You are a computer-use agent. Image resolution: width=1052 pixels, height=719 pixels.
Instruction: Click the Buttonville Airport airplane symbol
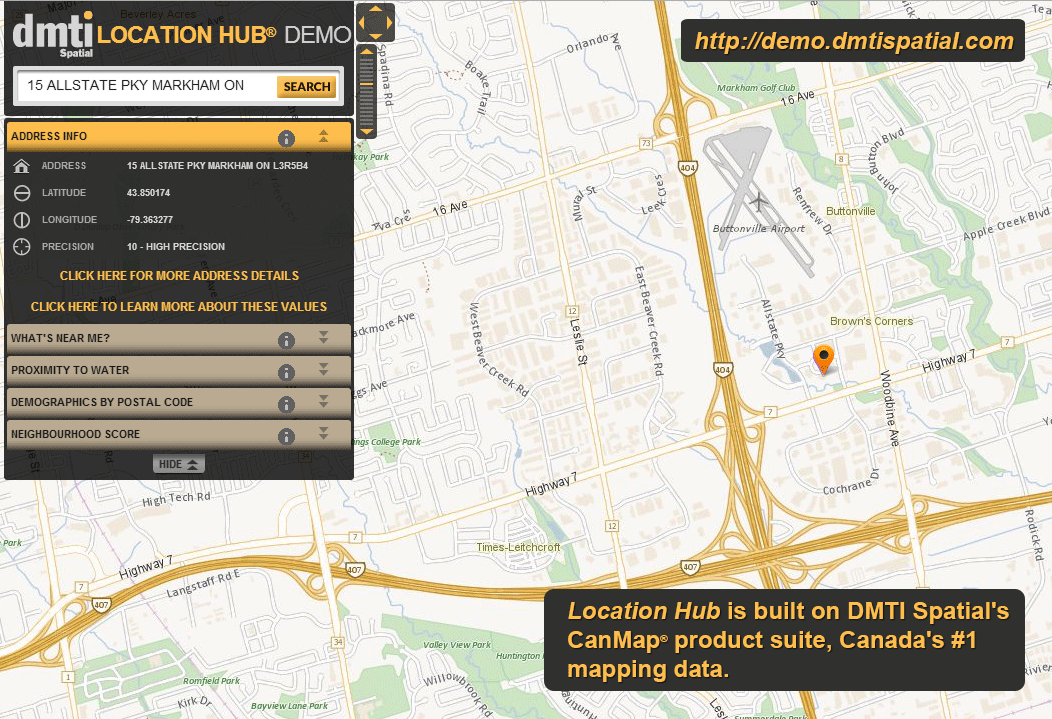click(758, 201)
